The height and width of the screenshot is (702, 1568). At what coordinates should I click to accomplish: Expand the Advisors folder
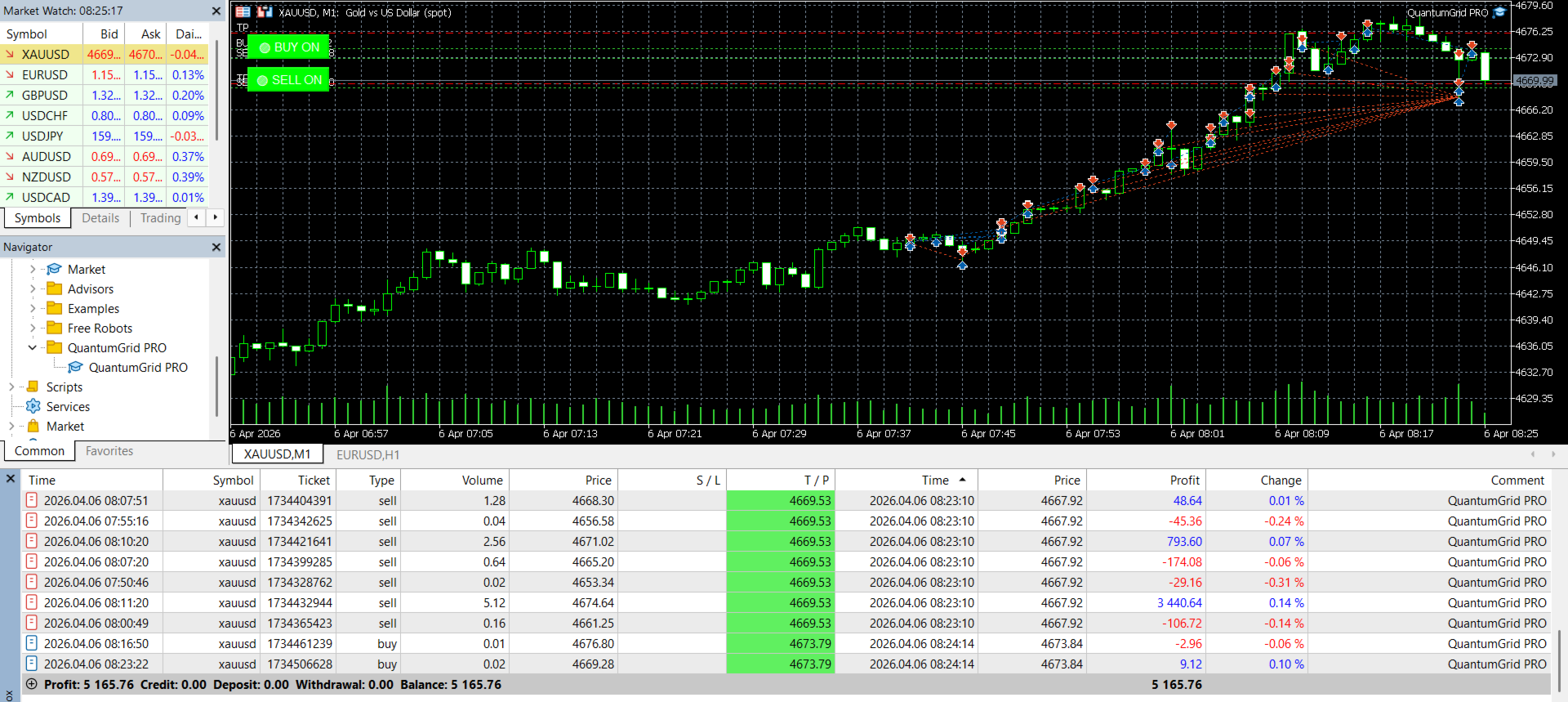point(33,288)
